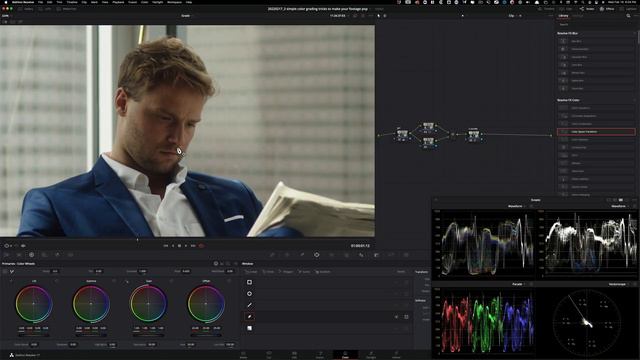Screen dimensions: 640x360
Task: Open the Apple menu
Action: pos(6,2)
